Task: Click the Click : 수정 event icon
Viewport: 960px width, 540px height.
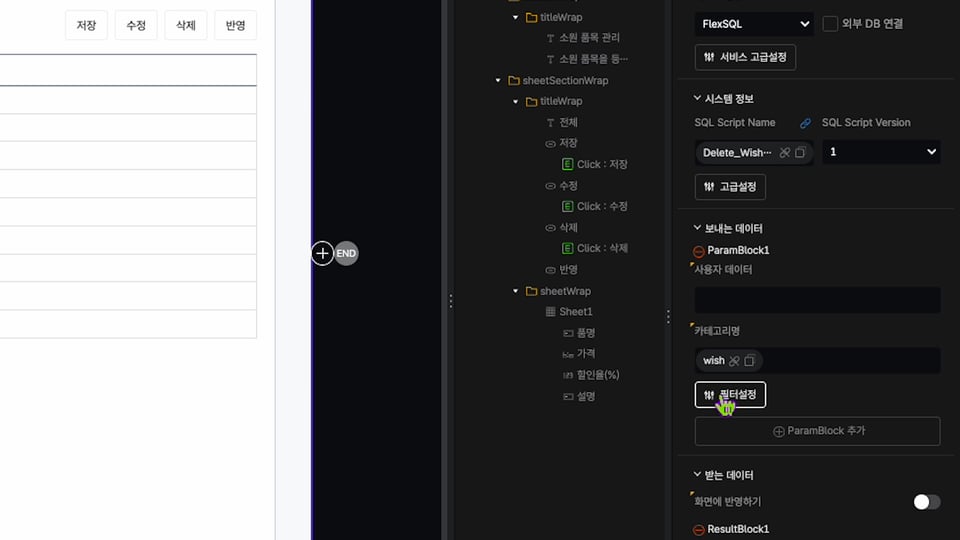Action: (x=568, y=206)
